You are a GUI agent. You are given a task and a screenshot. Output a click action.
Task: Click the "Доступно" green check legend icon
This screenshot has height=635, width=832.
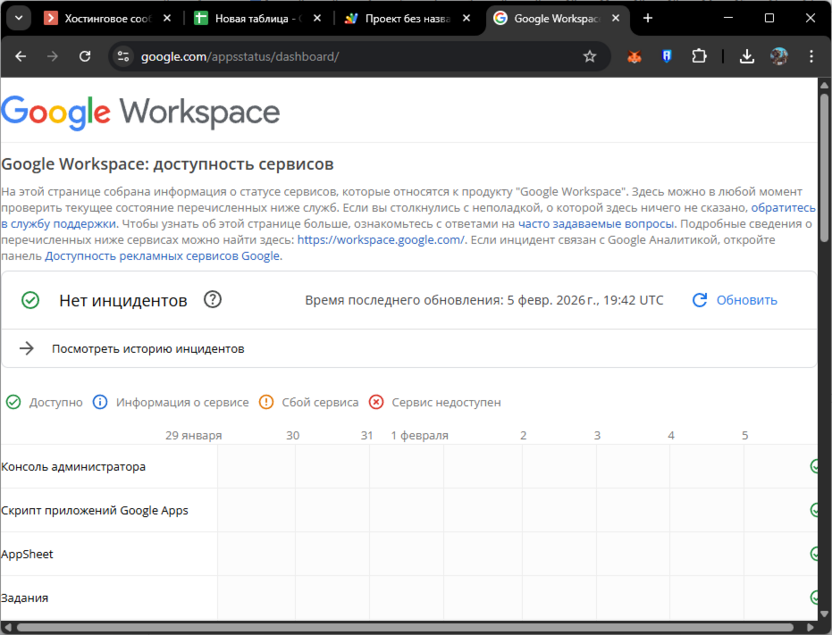click(x=13, y=402)
